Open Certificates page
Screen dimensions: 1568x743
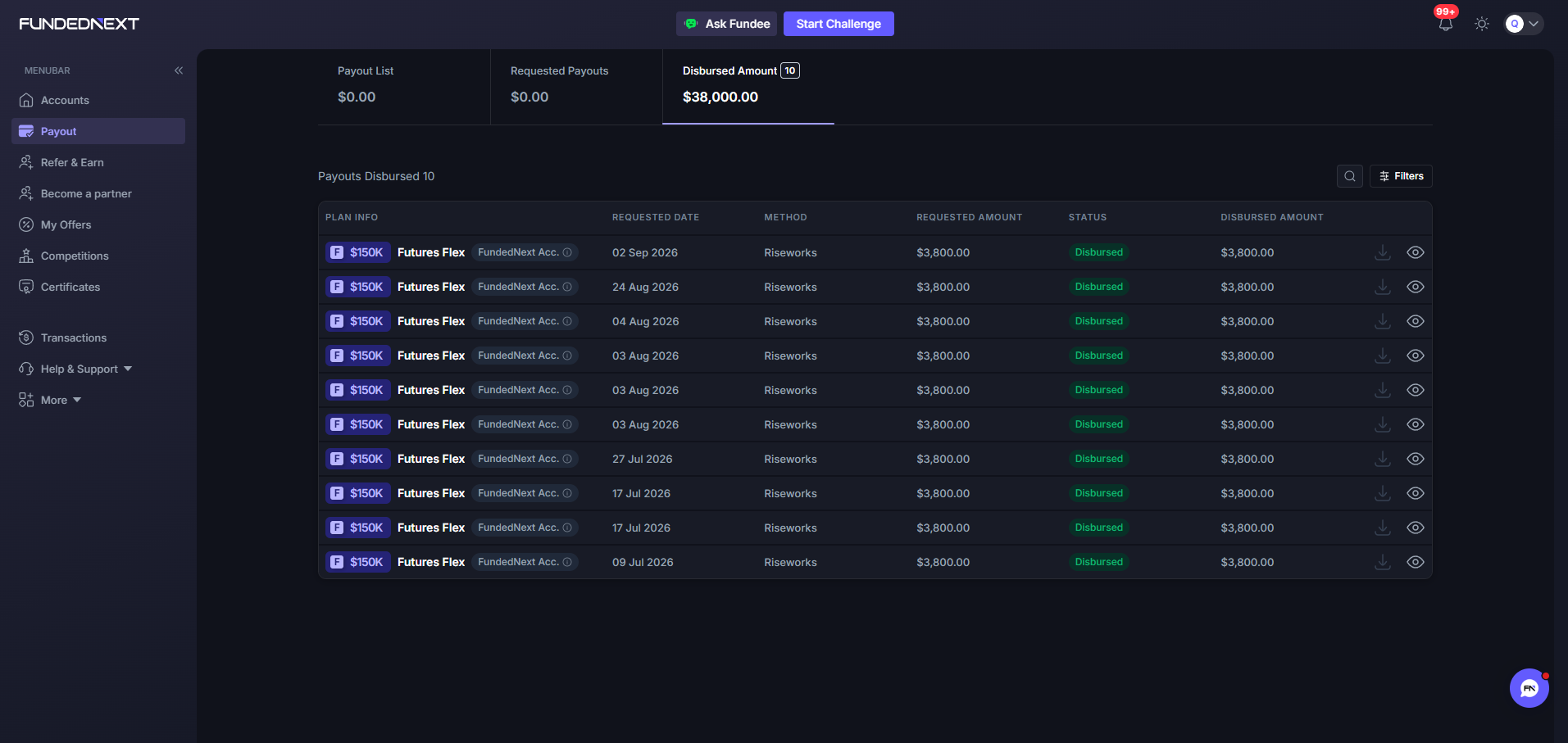point(98,287)
